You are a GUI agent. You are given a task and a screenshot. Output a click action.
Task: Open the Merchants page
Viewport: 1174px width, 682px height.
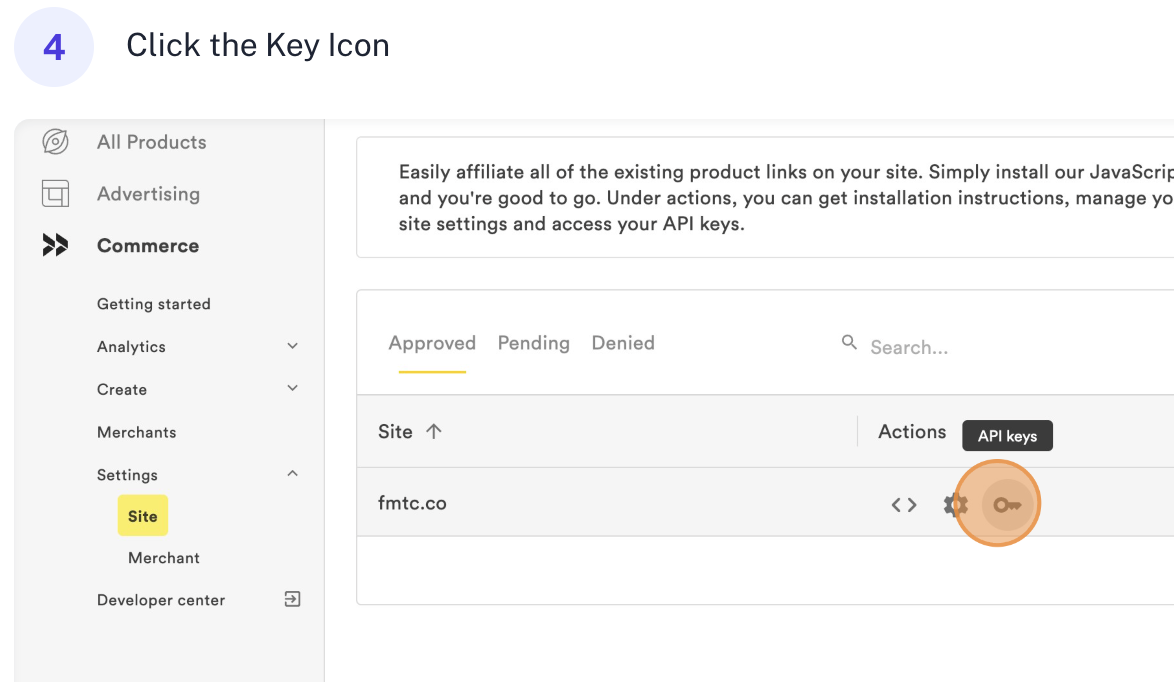pyautogui.click(x=137, y=432)
